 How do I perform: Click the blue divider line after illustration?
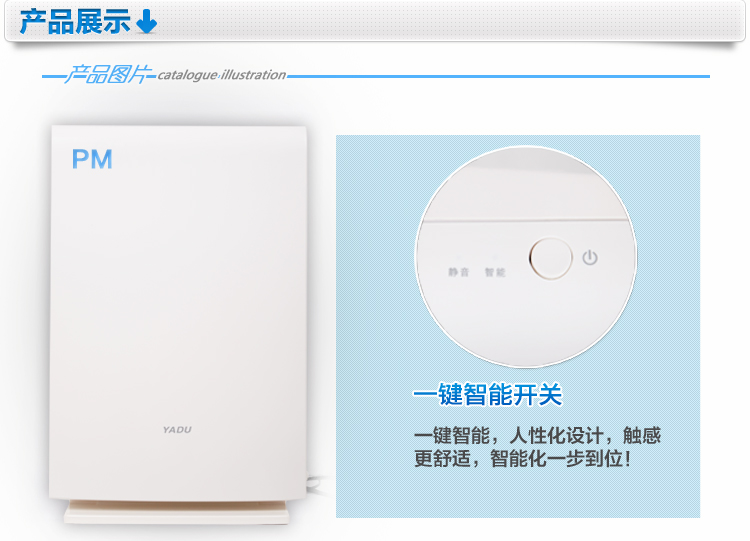point(498,76)
